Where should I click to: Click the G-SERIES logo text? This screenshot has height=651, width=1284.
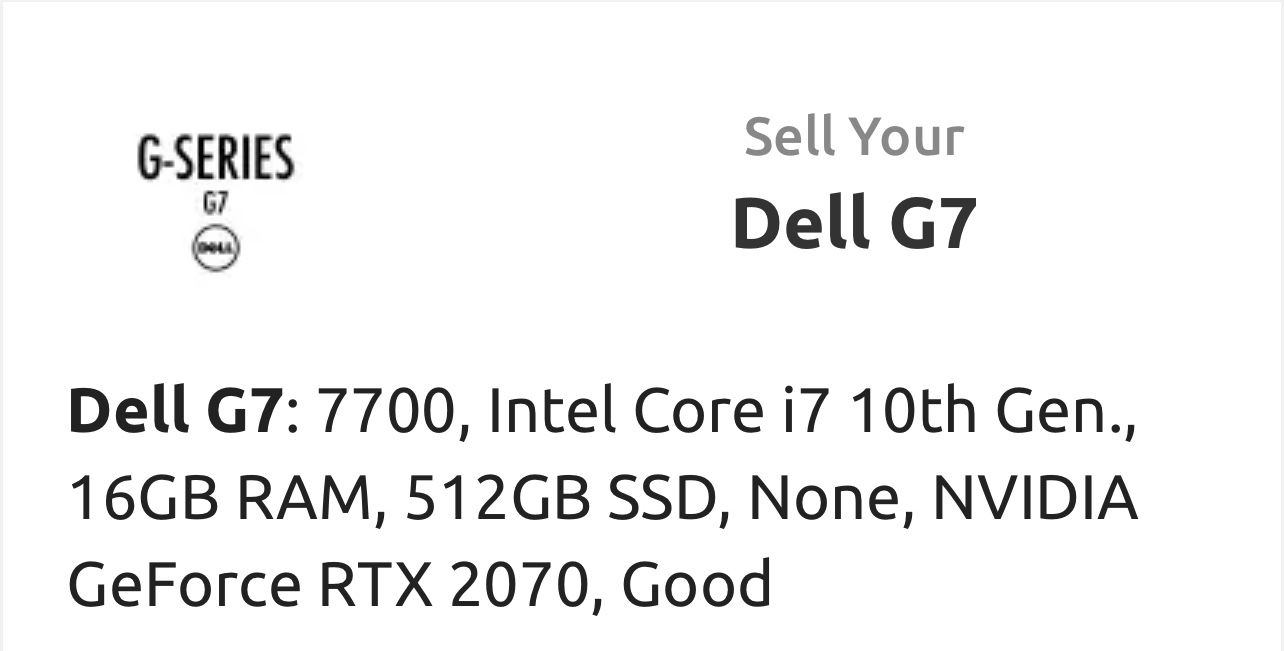point(216,160)
